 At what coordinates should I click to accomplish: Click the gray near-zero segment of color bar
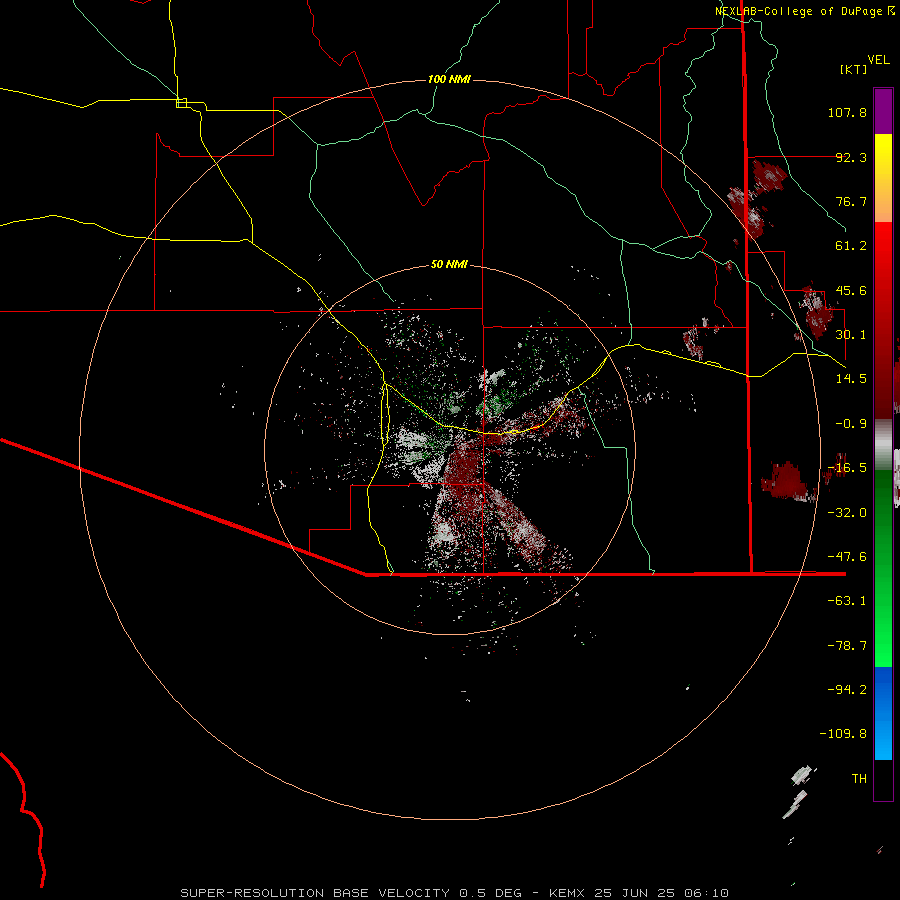click(883, 445)
